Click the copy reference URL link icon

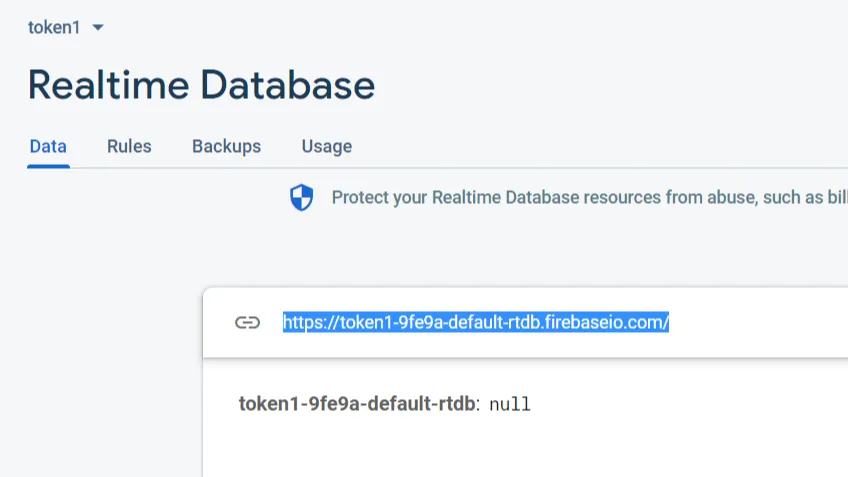248,322
